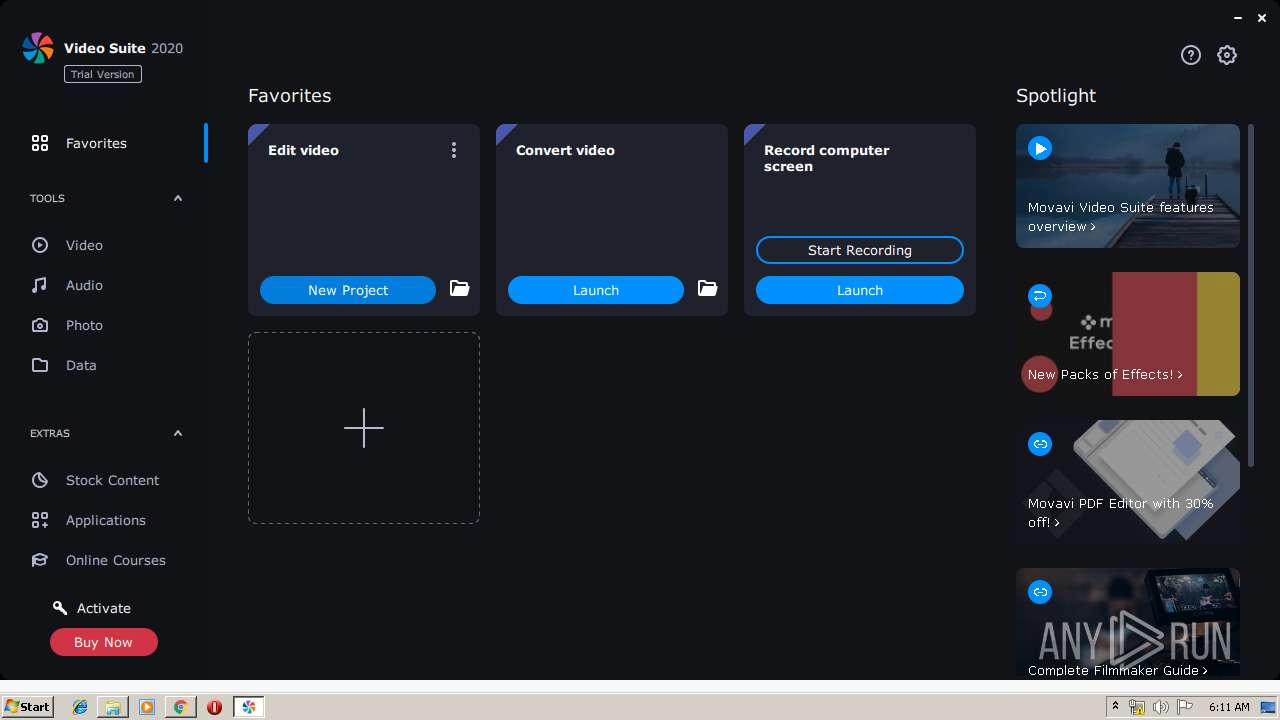
Task: Open Movavi PDF Editor 30% off offer
Action: point(1128,482)
